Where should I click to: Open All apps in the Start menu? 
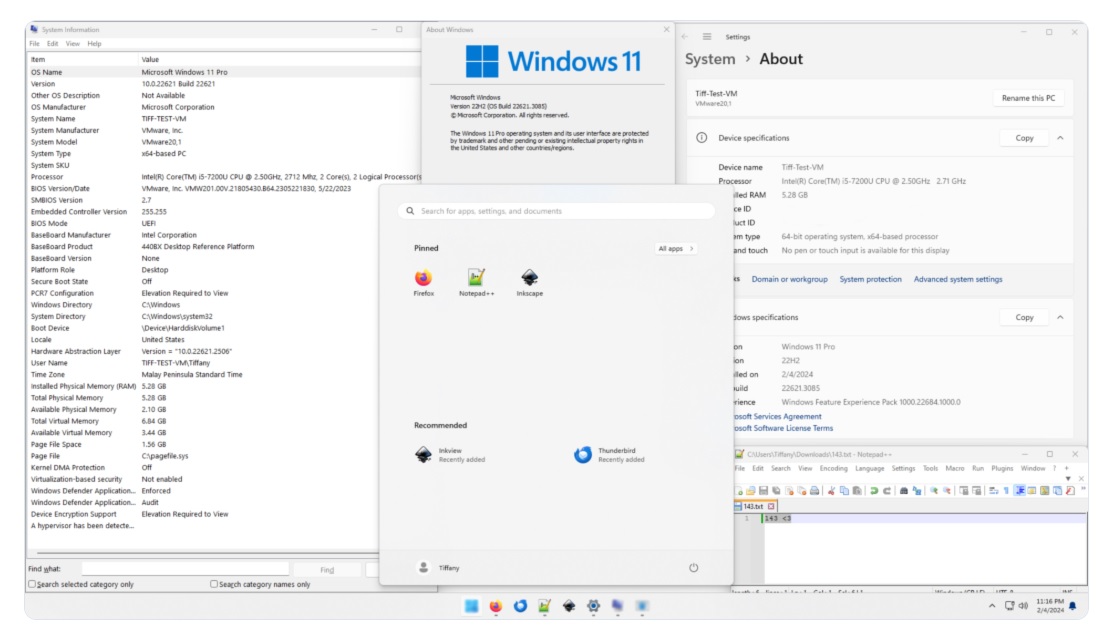(x=676, y=248)
